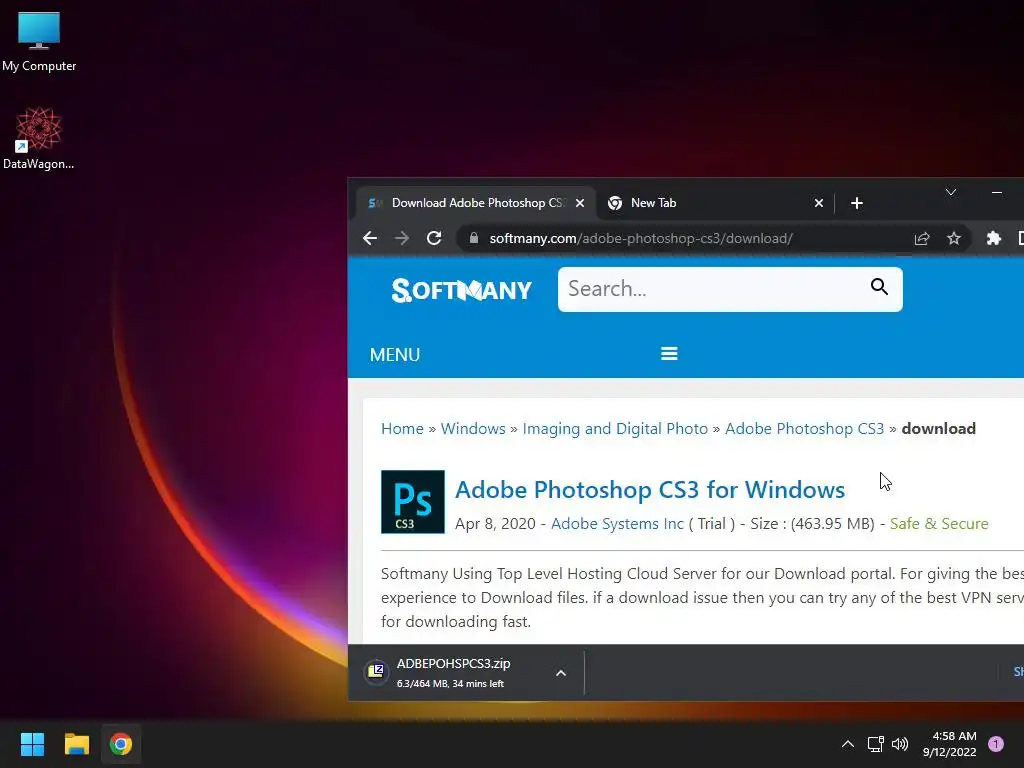Screen dimensions: 1024x768
Task: Open the tab search dropdown chevron
Action: 951,192
